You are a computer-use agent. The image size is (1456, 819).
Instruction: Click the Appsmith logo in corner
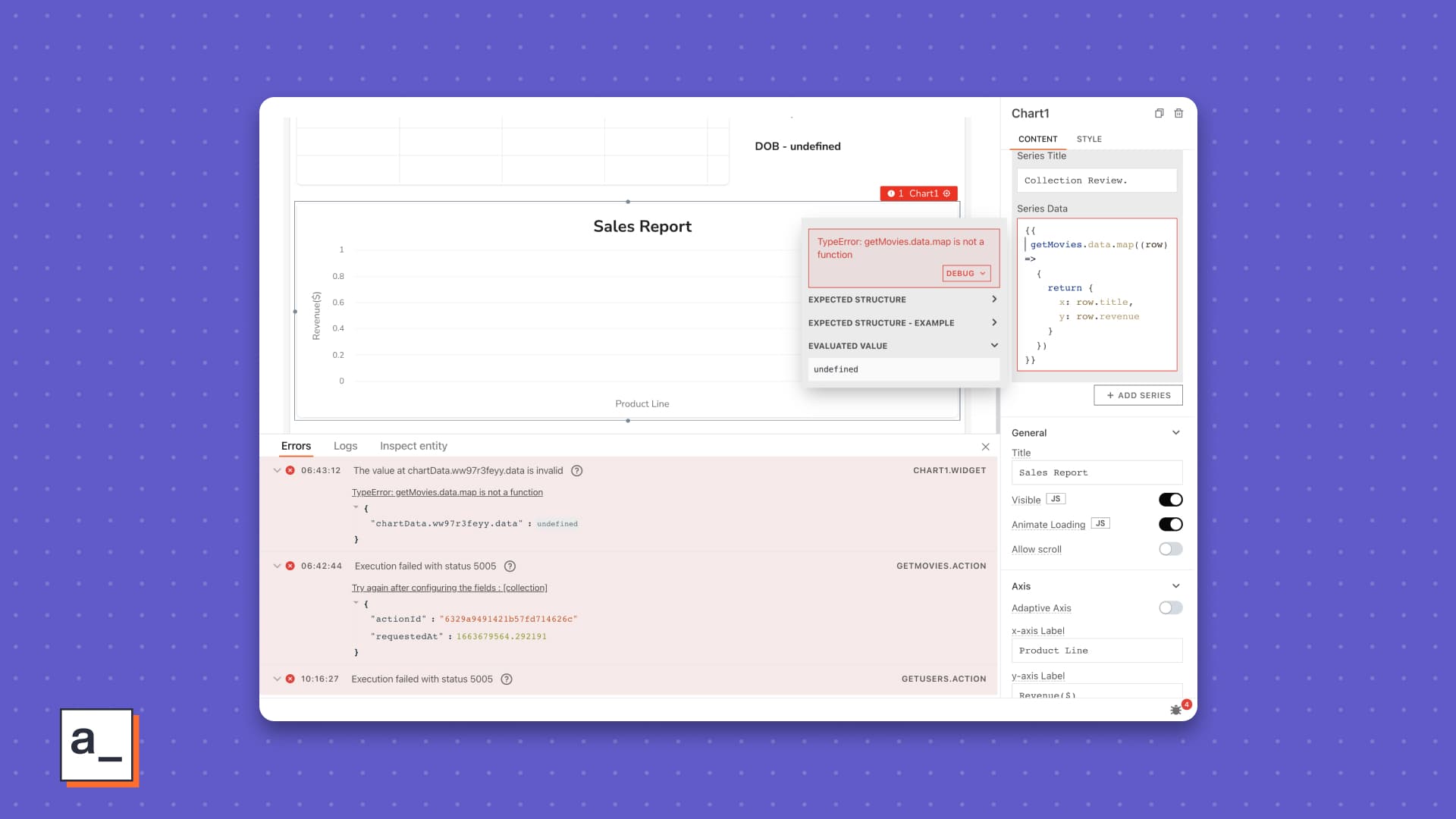click(97, 746)
